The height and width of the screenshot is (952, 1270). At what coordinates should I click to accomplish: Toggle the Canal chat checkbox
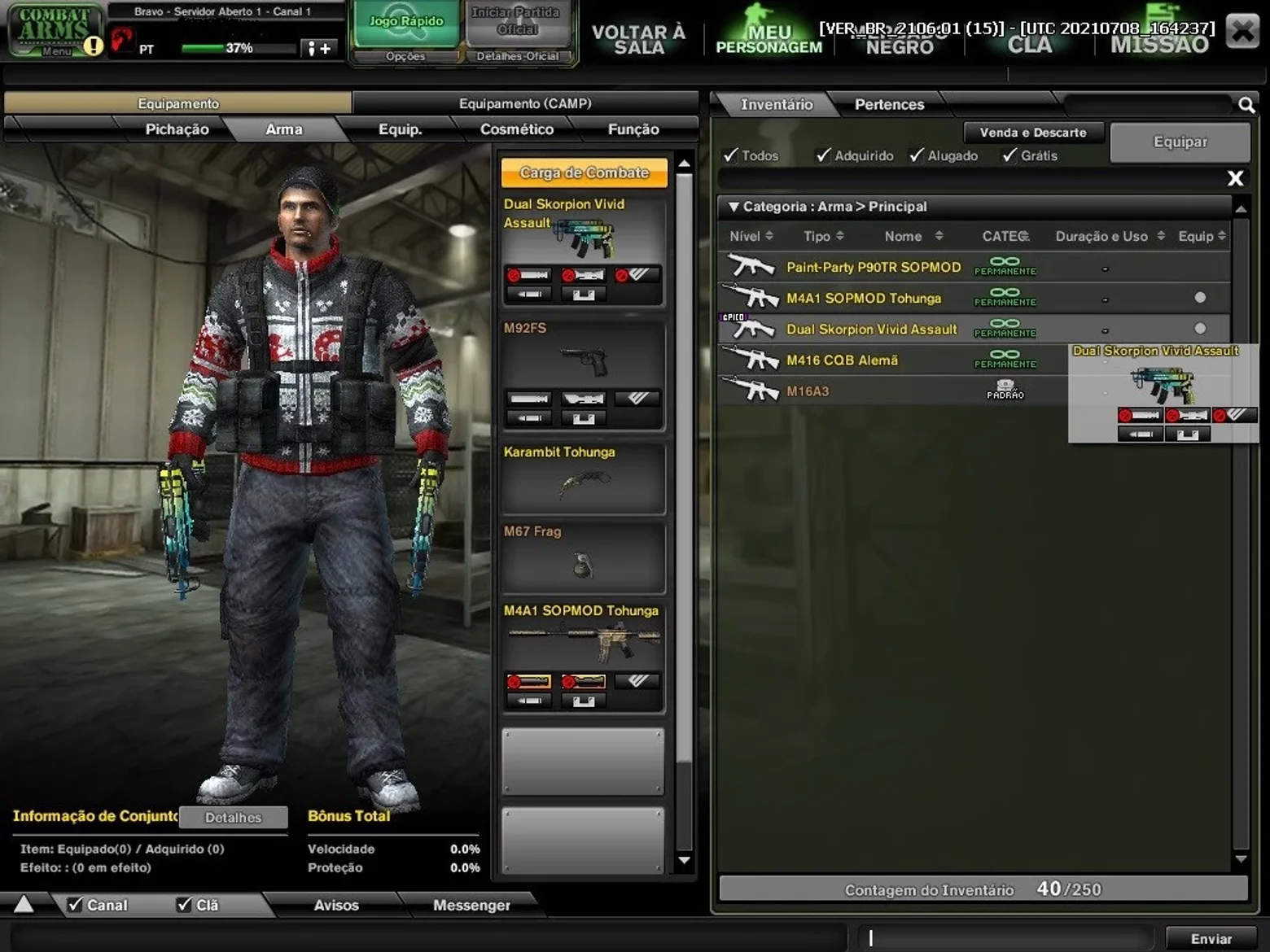pyautogui.click(x=76, y=904)
